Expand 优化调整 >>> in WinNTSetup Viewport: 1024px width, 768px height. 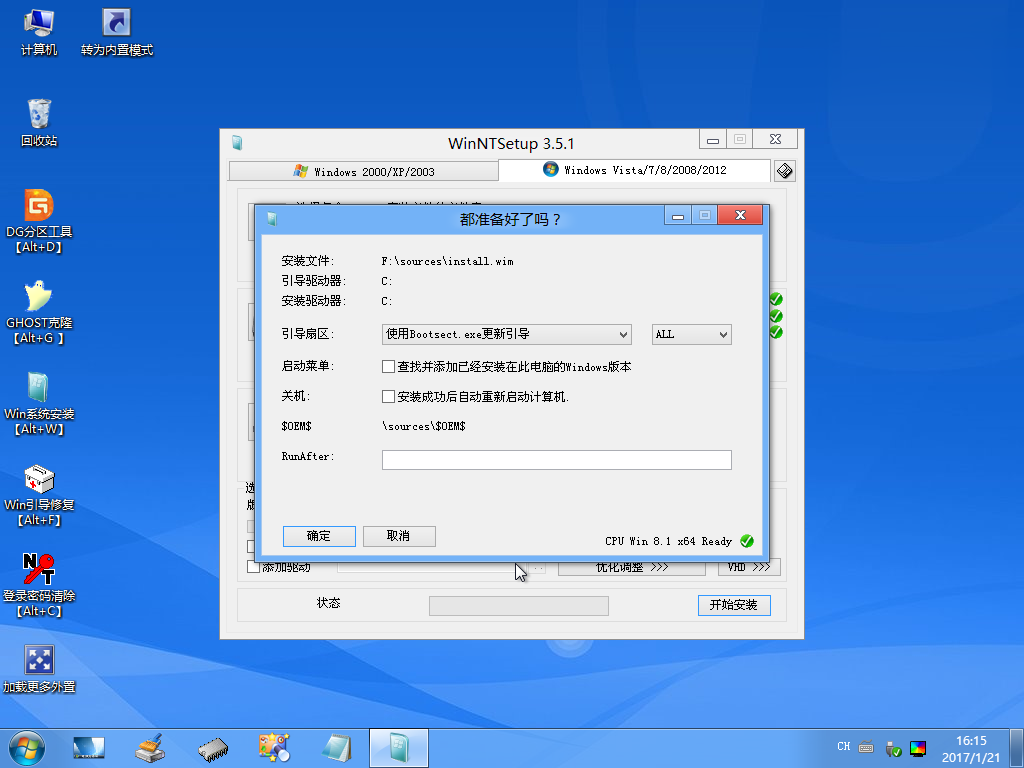pyautogui.click(x=632, y=567)
